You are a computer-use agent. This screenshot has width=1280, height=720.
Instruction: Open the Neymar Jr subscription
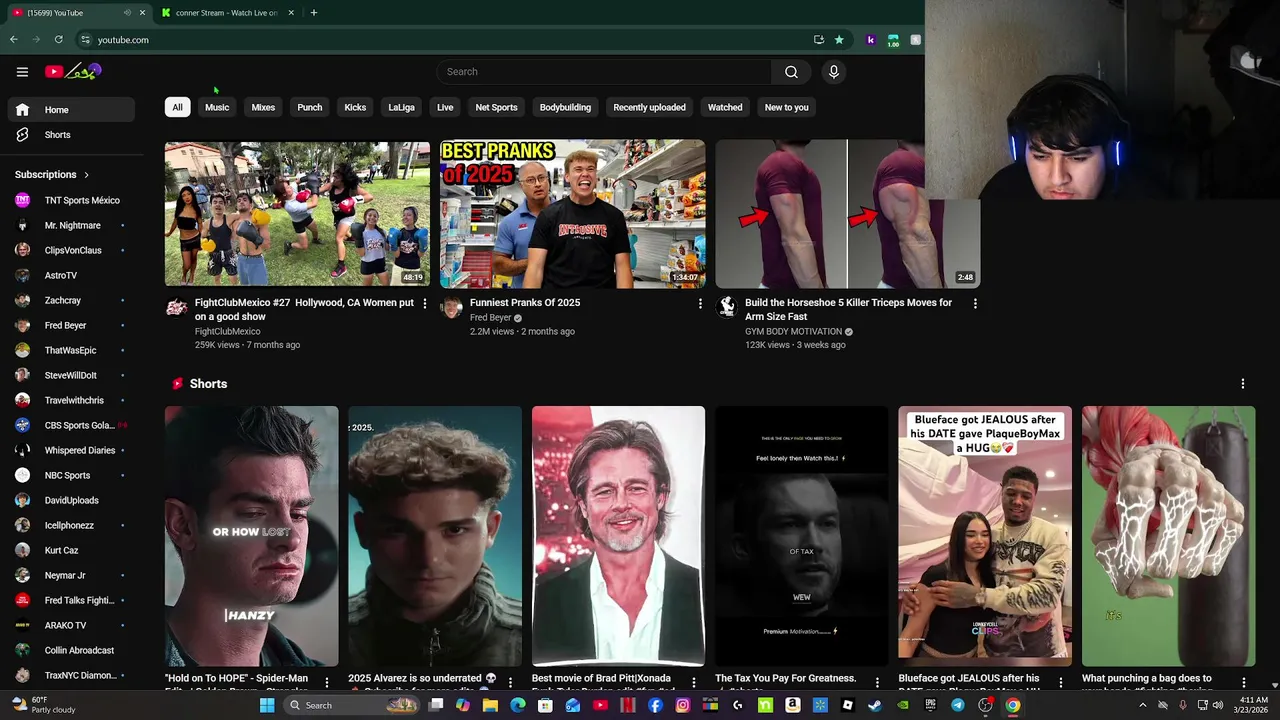pyautogui.click(x=70, y=575)
